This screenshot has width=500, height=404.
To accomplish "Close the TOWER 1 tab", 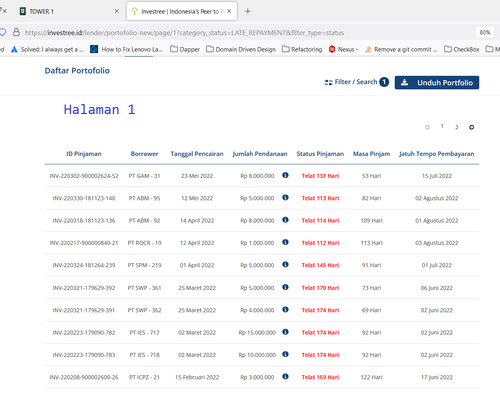I will coord(117,11).
